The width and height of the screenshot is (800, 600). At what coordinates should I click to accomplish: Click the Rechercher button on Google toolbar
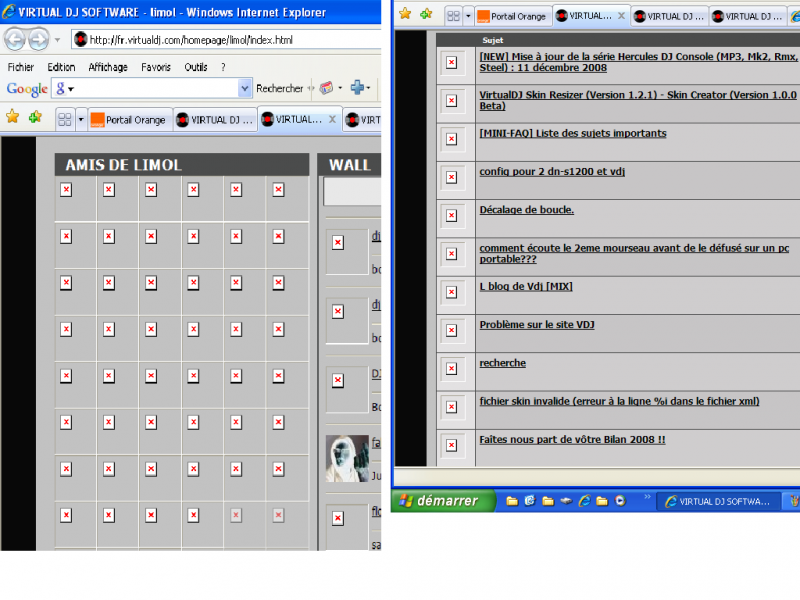coord(279,88)
